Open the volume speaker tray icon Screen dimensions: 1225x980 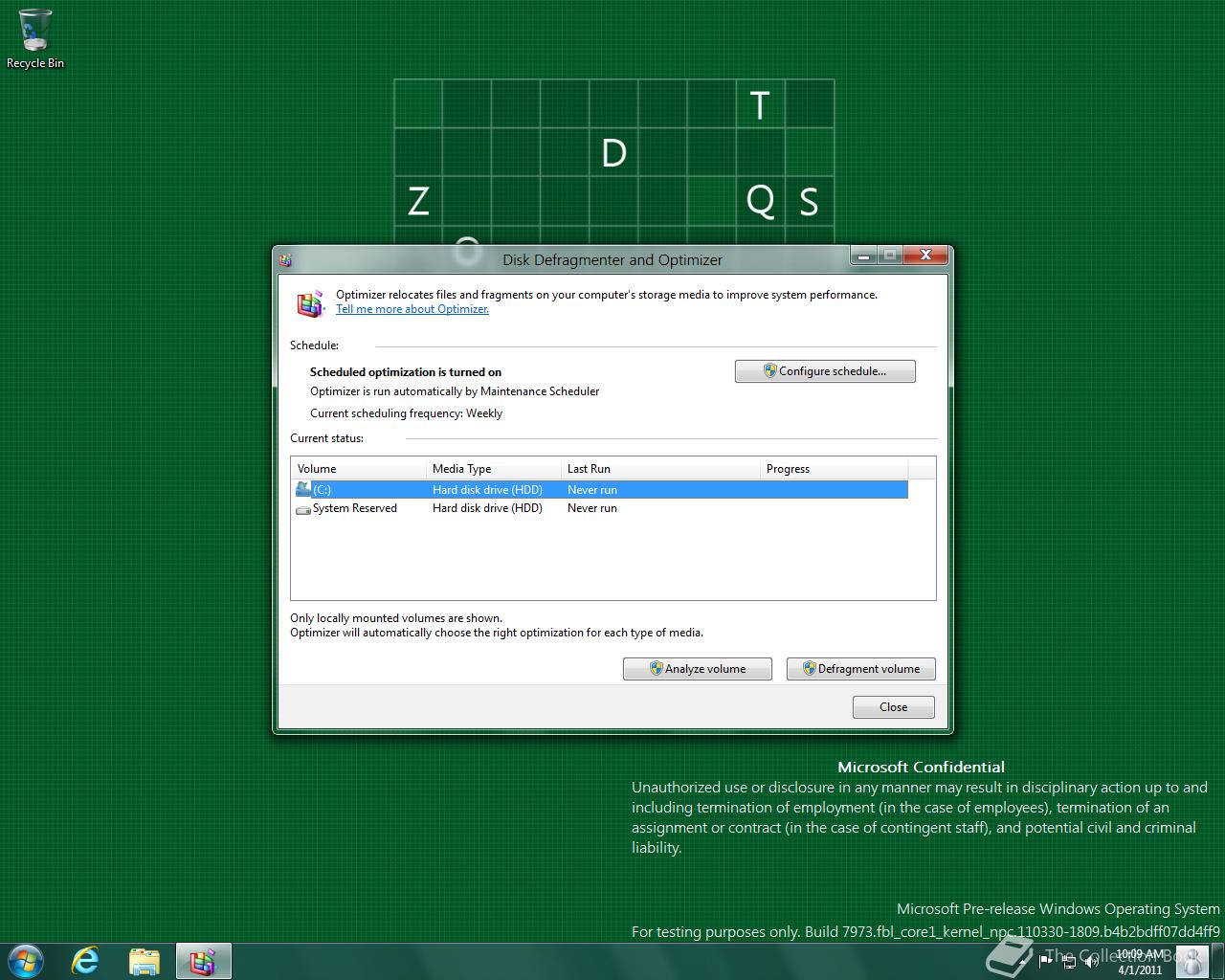[1091, 961]
